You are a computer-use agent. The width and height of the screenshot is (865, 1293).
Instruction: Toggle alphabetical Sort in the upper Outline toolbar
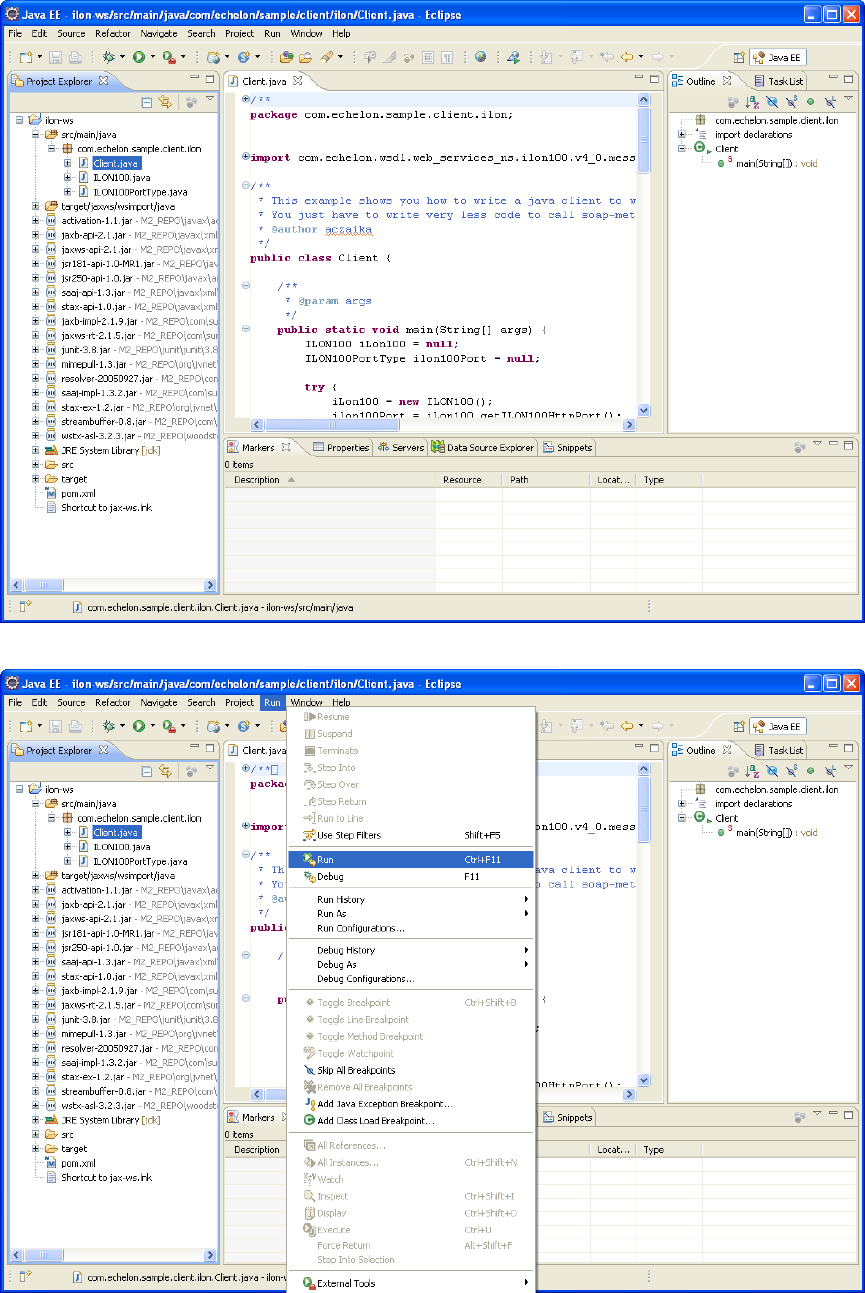(752, 102)
